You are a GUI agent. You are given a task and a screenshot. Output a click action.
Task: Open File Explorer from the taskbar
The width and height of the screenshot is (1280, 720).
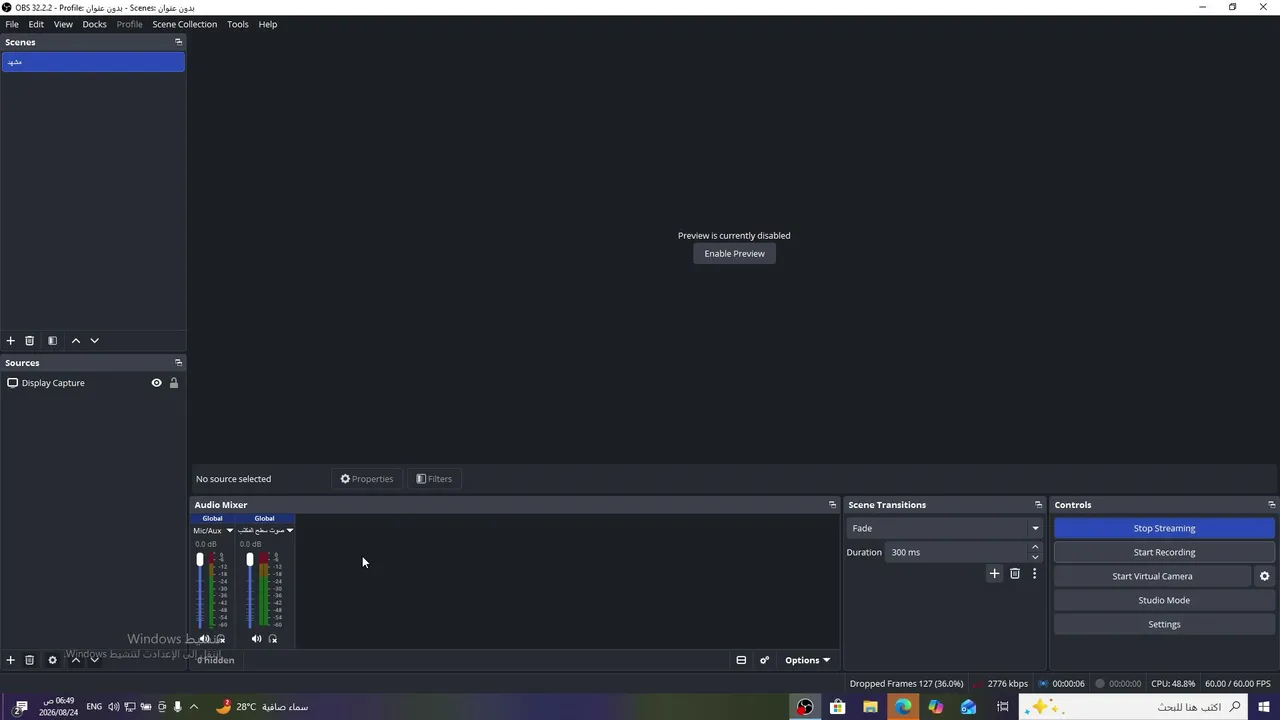point(871,707)
